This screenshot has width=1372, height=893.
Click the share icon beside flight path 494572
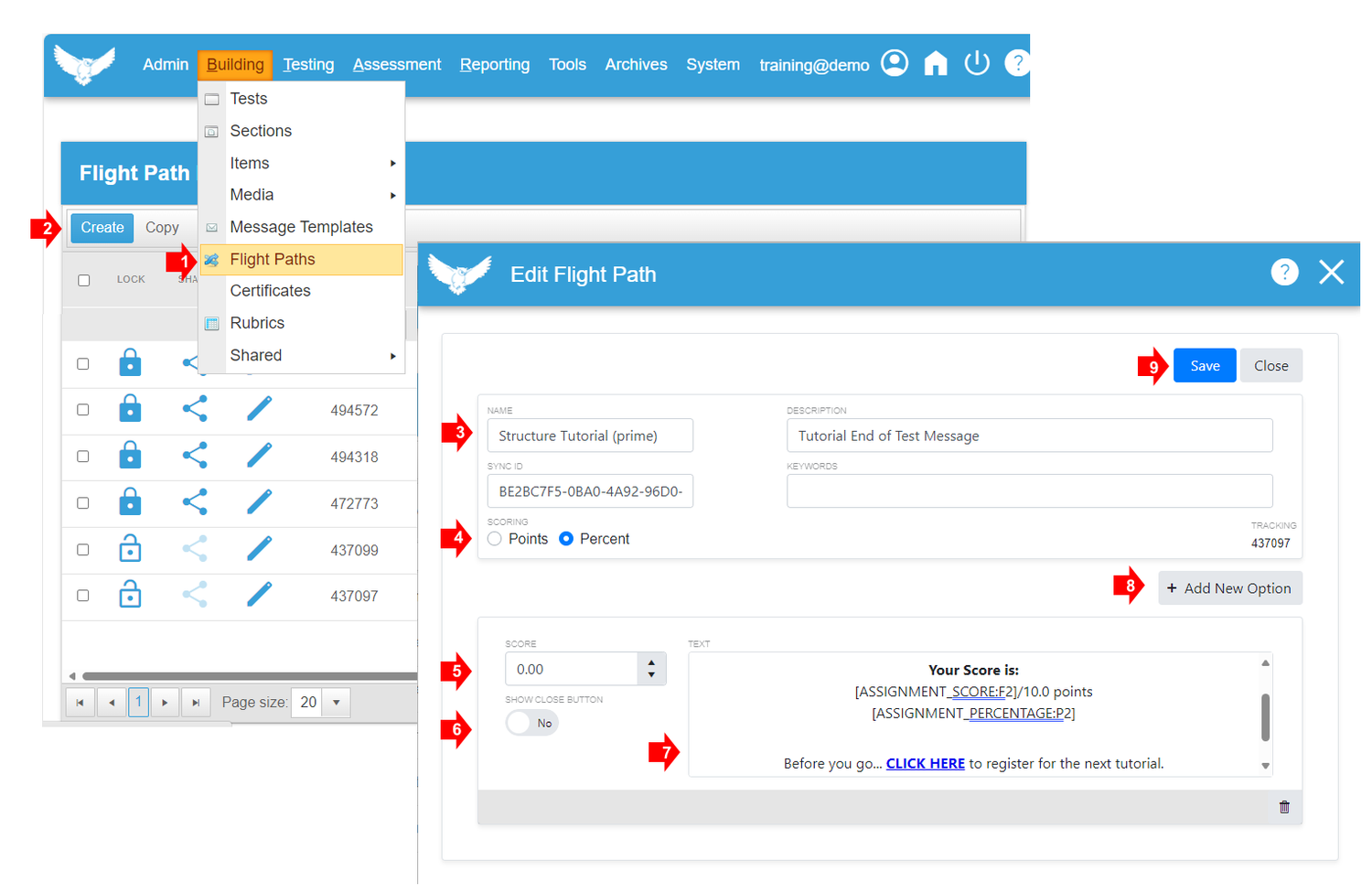pos(195,409)
